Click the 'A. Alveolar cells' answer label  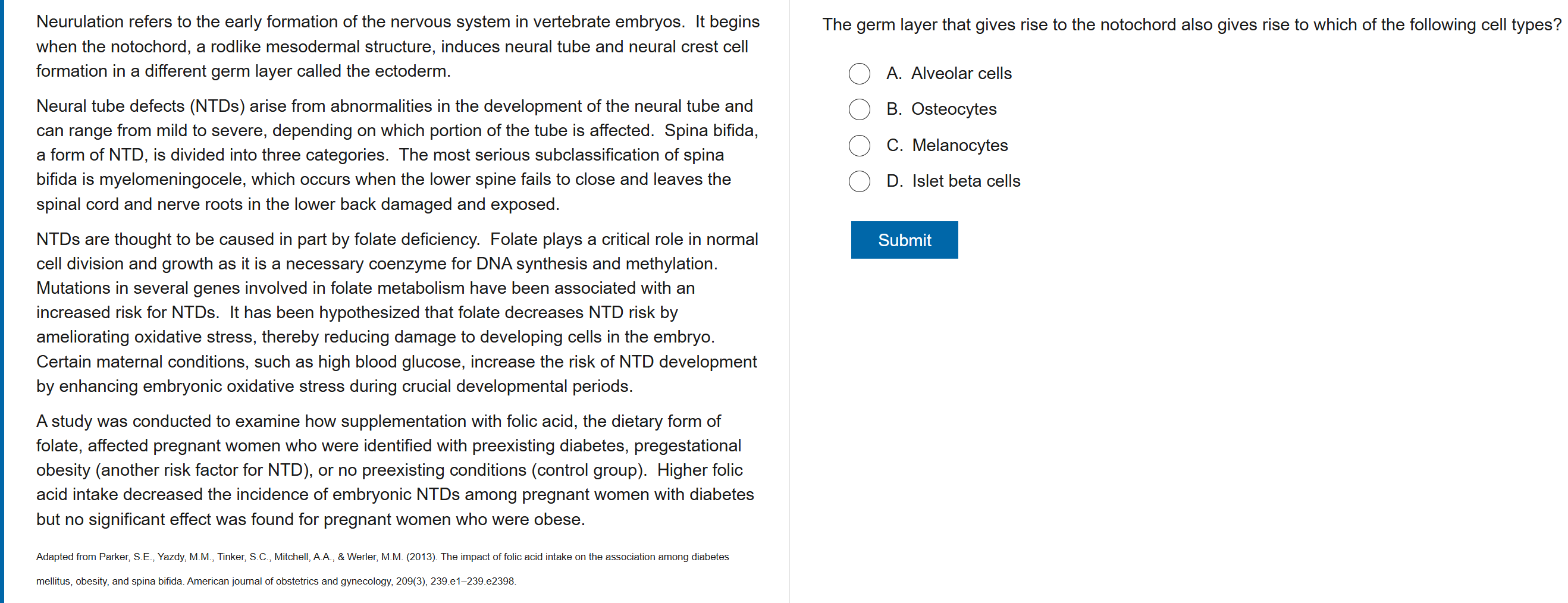click(948, 74)
